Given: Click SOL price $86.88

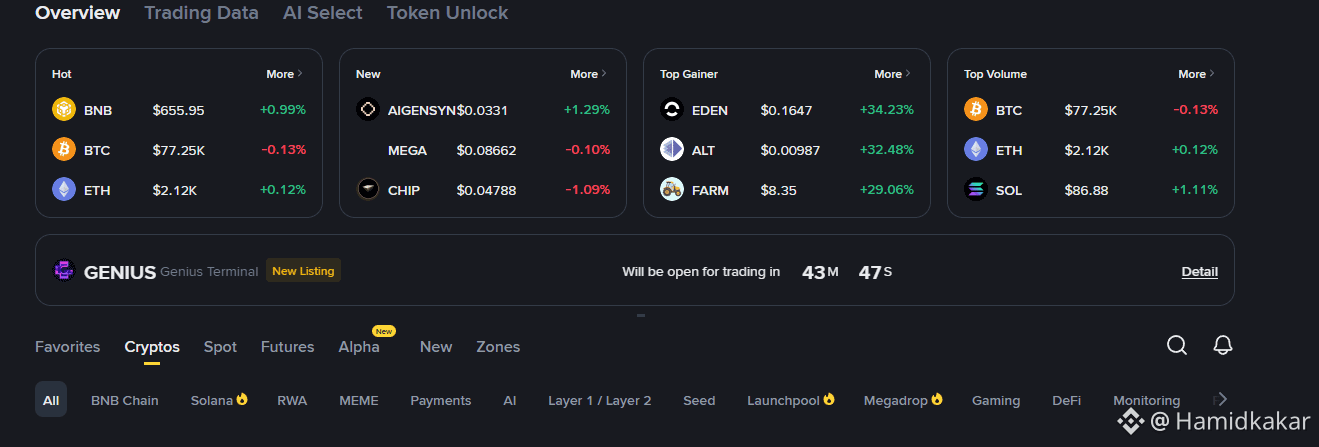Looking at the screenshot, I should coord(1087,190).
